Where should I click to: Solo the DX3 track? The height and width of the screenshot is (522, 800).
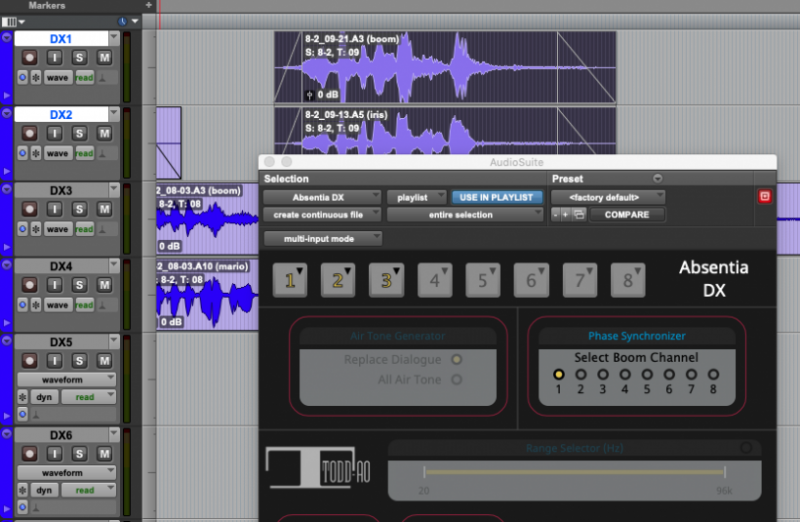pyautogui.click(x=79, y=209)
